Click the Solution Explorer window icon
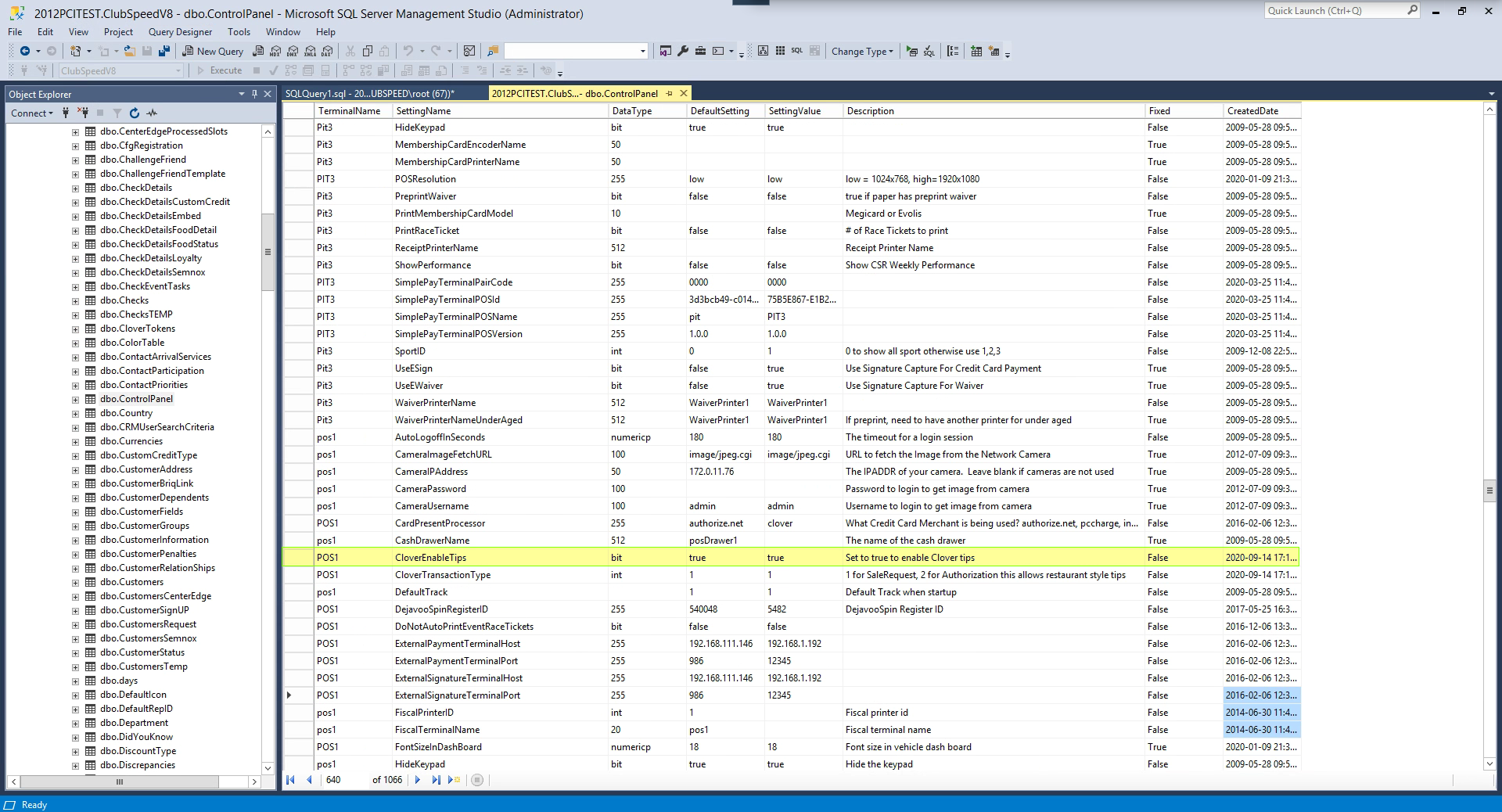Image resolution: width=1502 pixels, height=812 pixels. click(665, 51)
